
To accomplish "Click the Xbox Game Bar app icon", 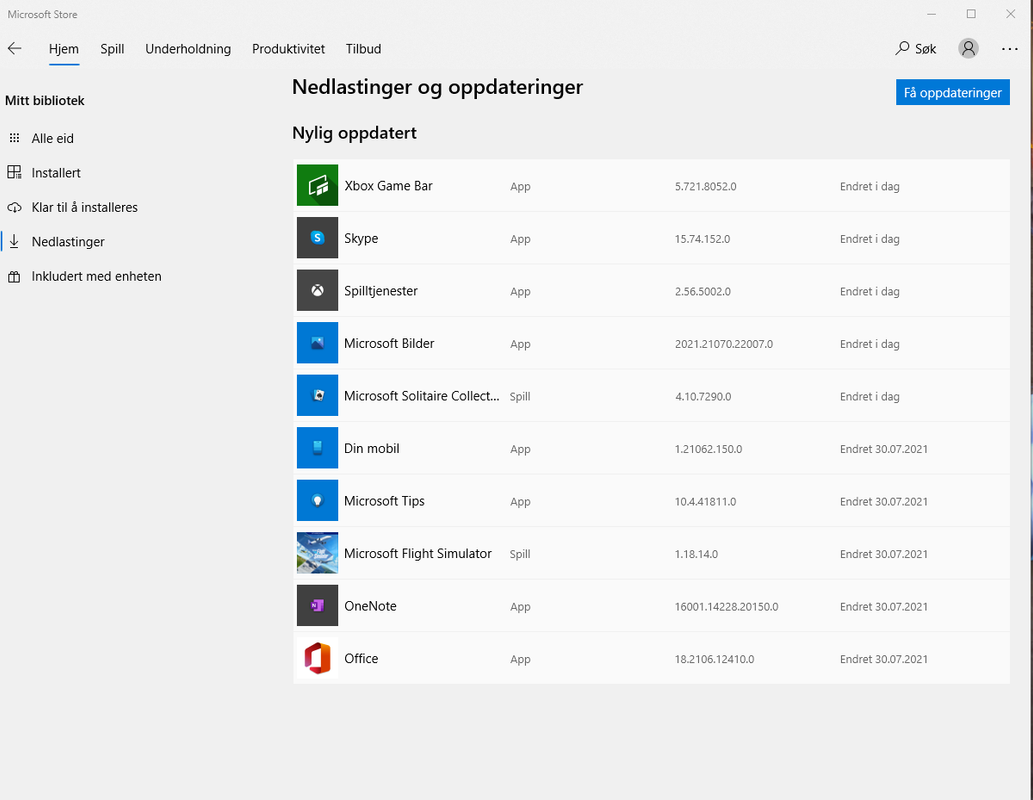I will [317, 185].
